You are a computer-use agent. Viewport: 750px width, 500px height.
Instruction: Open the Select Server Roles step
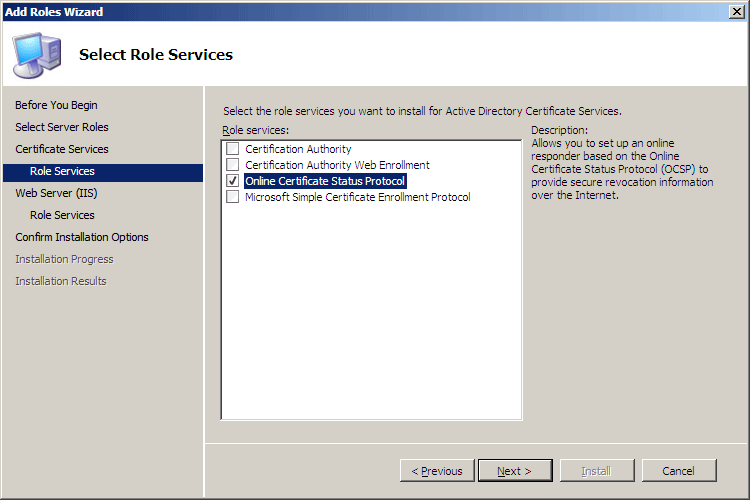pos(62,127)
